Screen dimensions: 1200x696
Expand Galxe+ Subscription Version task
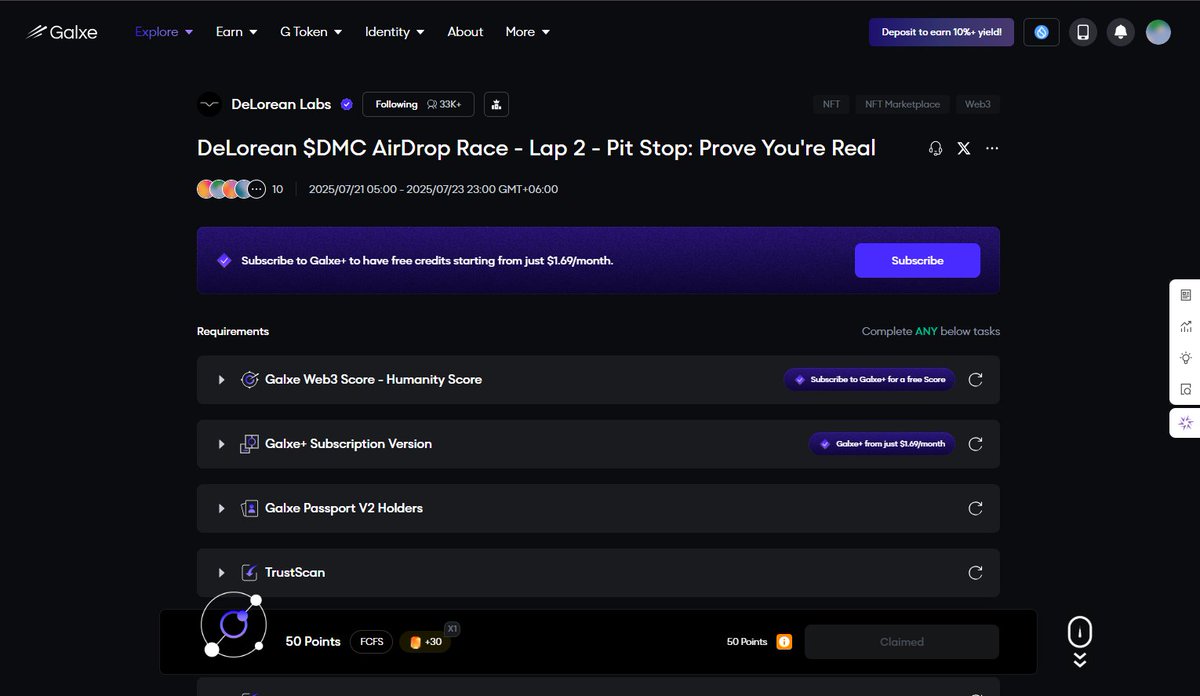pyautogui.click(x=222, y=444)
